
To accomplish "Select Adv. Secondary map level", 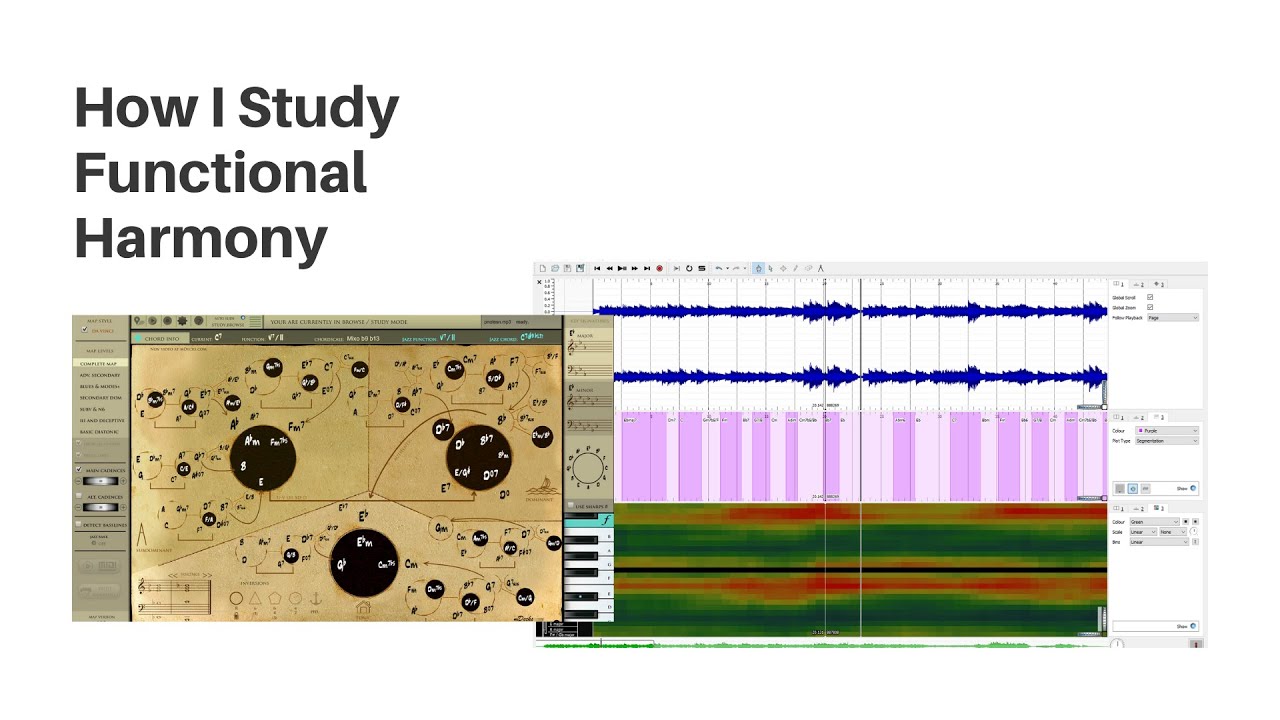I will click(100, 375).
